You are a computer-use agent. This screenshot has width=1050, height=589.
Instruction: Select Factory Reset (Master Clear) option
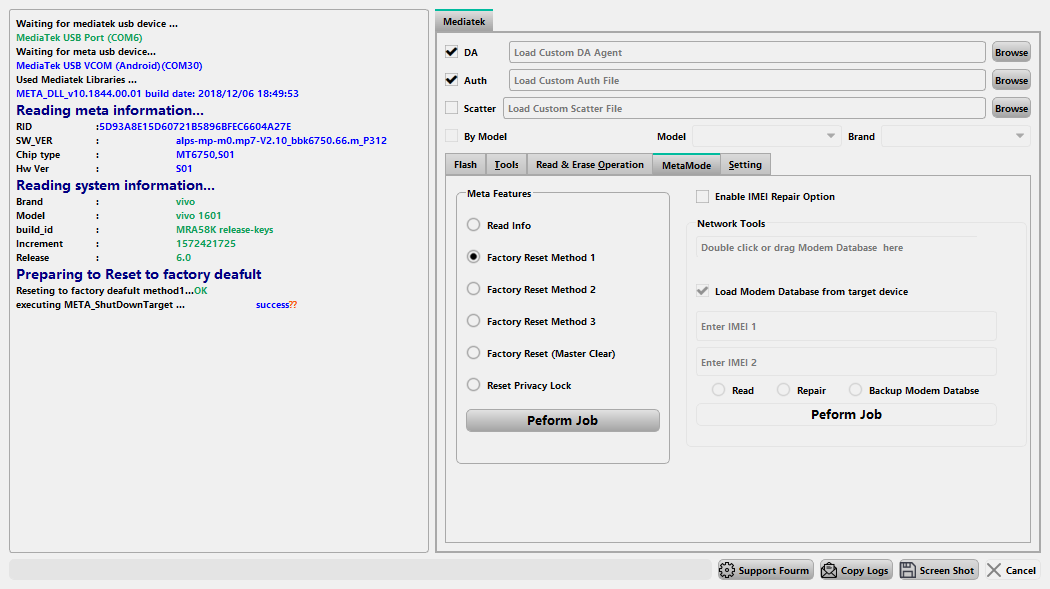(x=473, y=353)
